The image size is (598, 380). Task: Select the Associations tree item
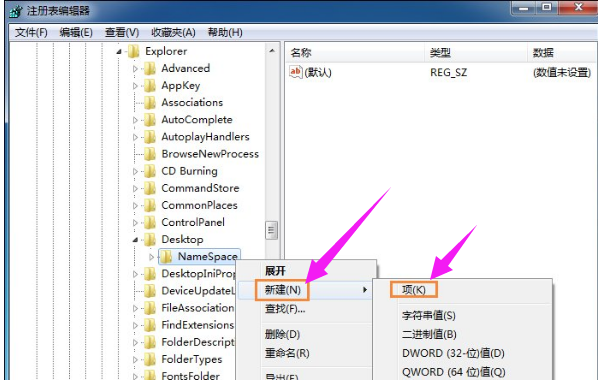192,103
